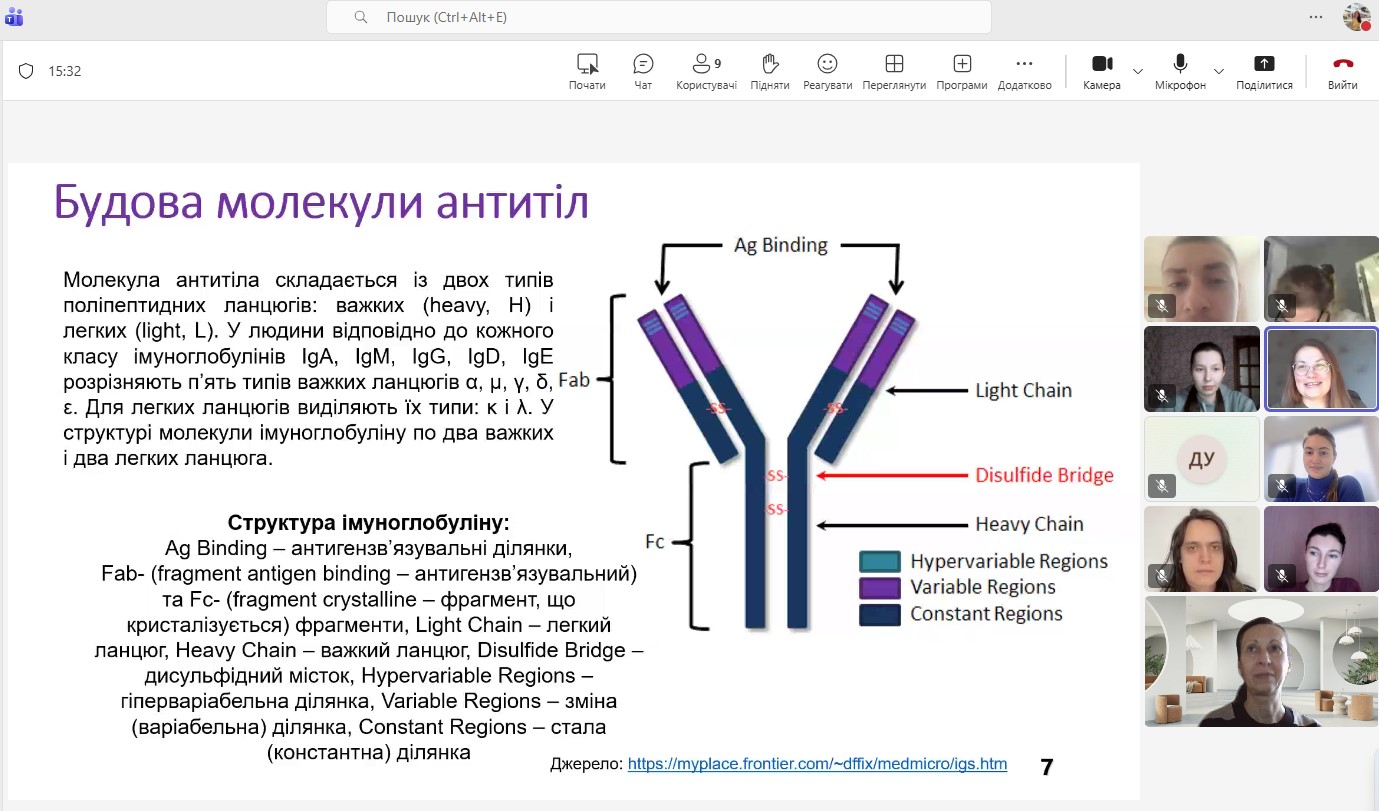Open reactions menu (Реагувати)
1379x811 pixels.
827,71
